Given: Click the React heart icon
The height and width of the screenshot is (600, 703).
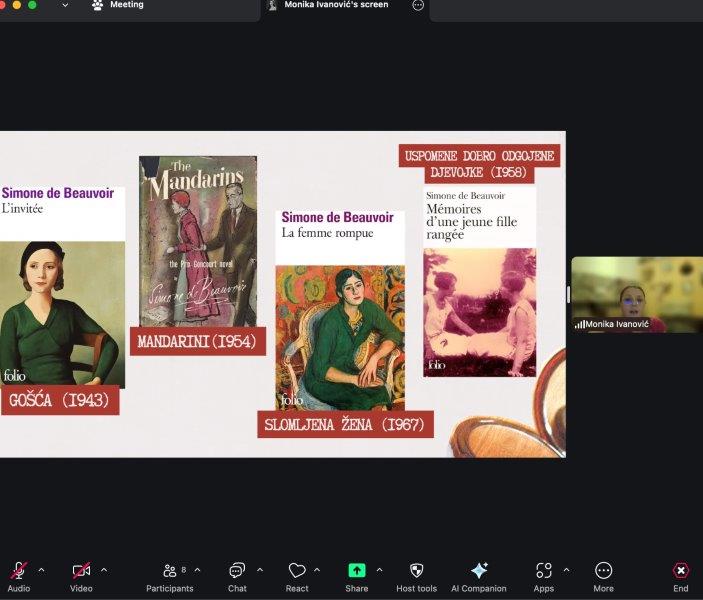Looking at the screenshot, I should pos(297,571).
